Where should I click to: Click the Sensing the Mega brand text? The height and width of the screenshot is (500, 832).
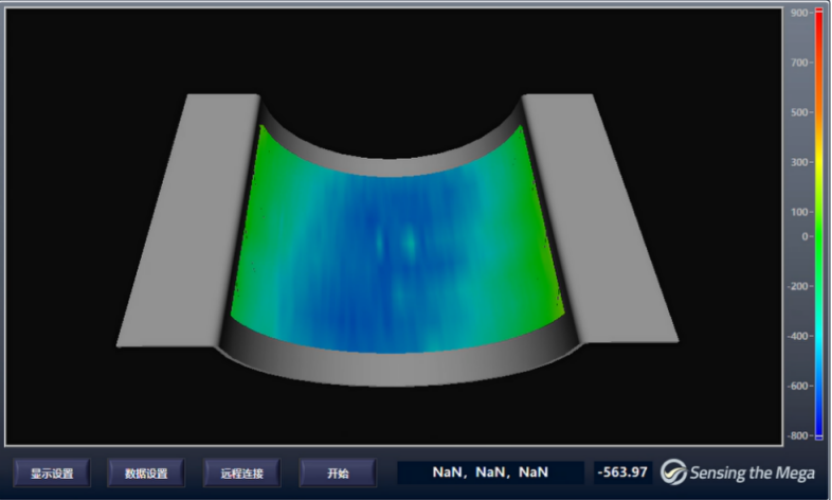point(752,473)
